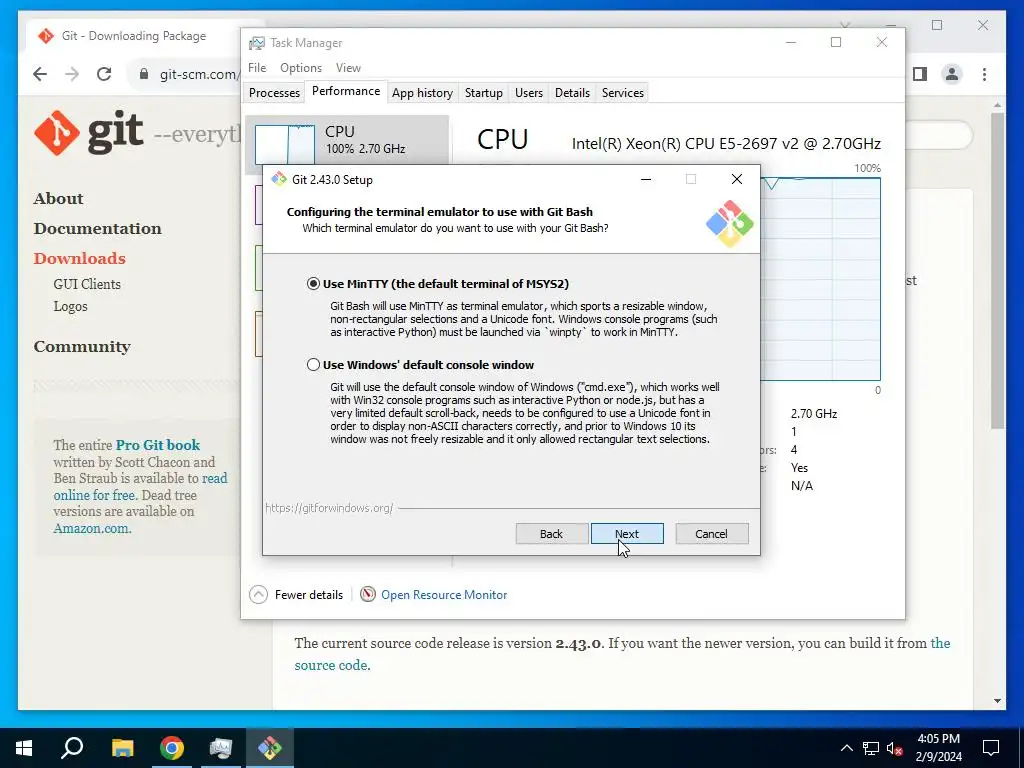Click Git Setup taskbar icon

(x=270, y=748)
